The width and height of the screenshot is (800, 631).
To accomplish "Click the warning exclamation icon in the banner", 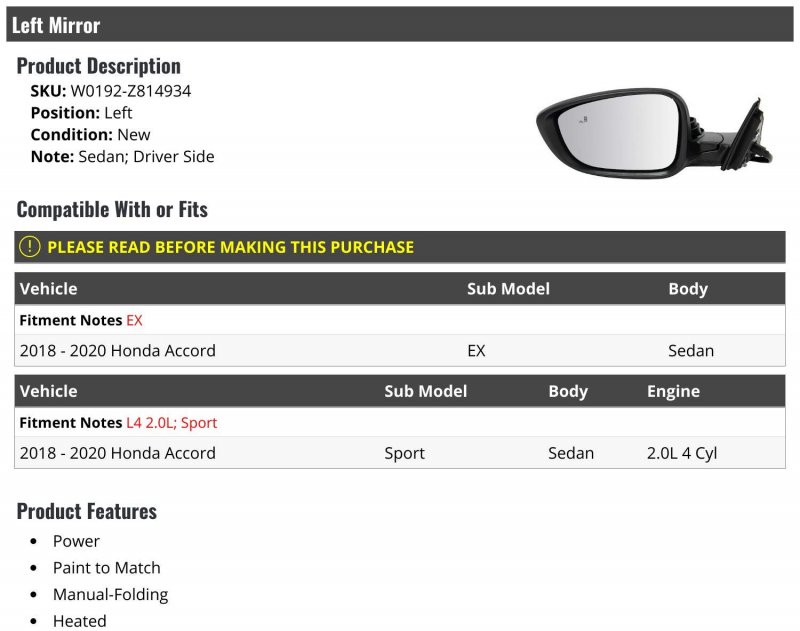I will point(31,247).
